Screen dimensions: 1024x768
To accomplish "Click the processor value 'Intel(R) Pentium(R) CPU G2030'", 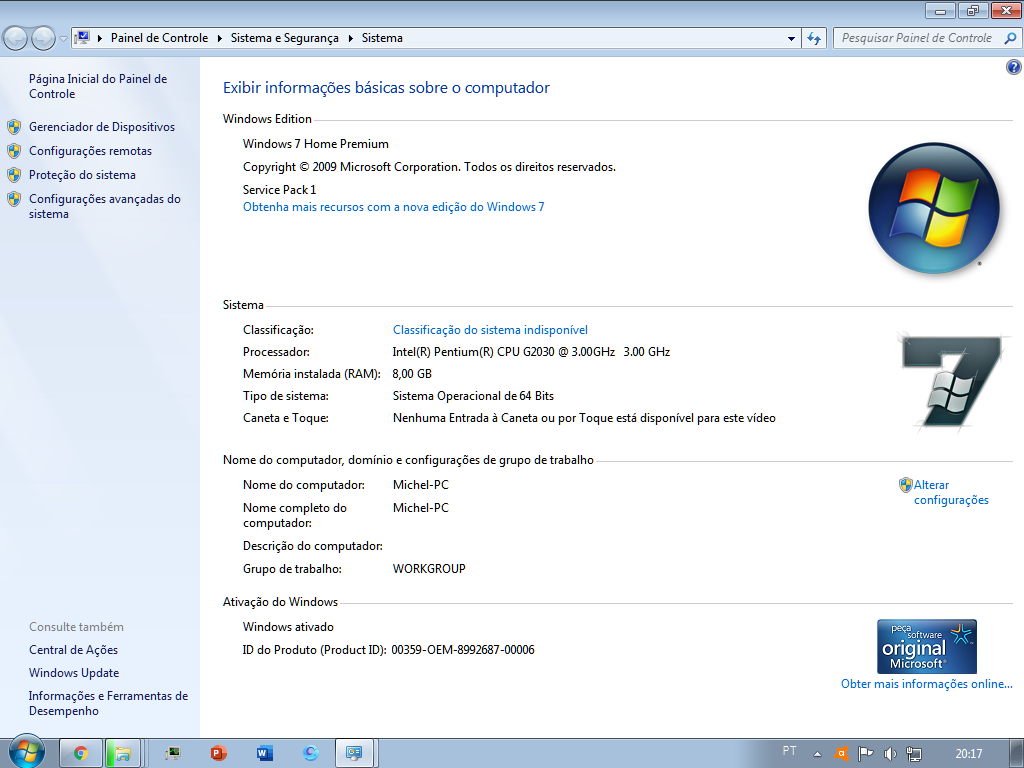I will coord(531,351).
